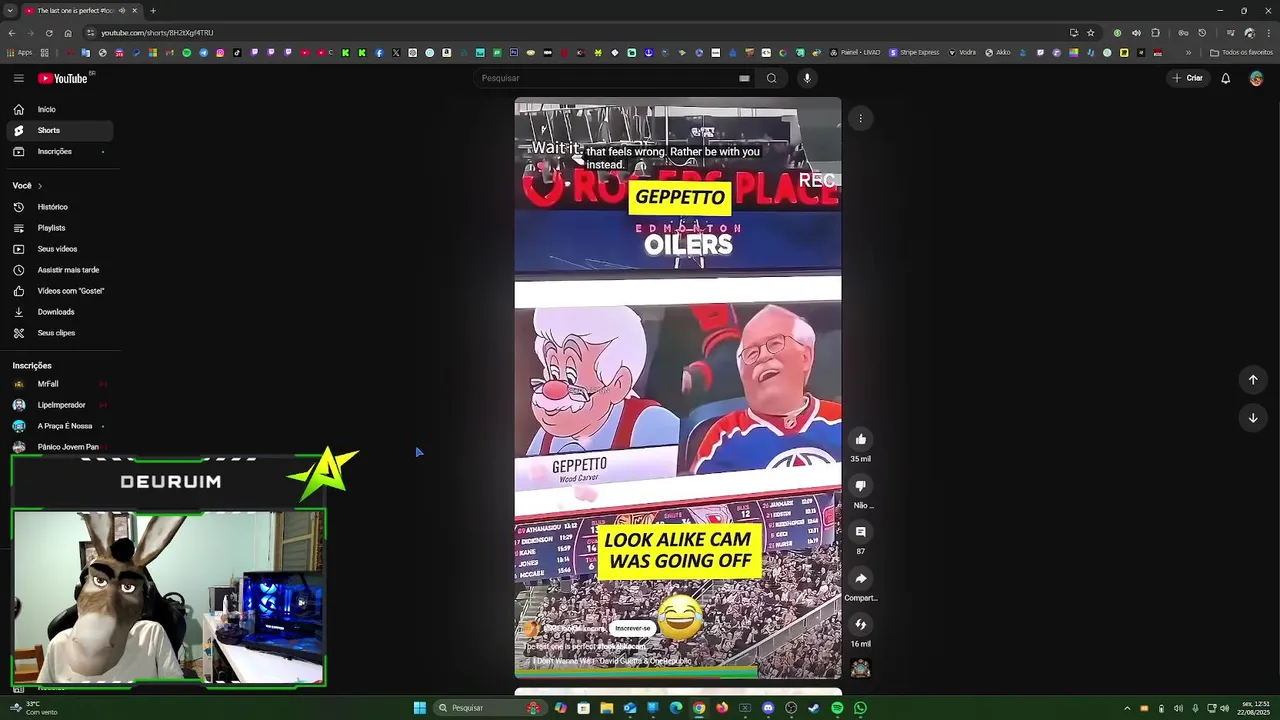Open the Short's sound thumbnail
The width and height of the screenshot is (1280, 720).
[860, 668]
